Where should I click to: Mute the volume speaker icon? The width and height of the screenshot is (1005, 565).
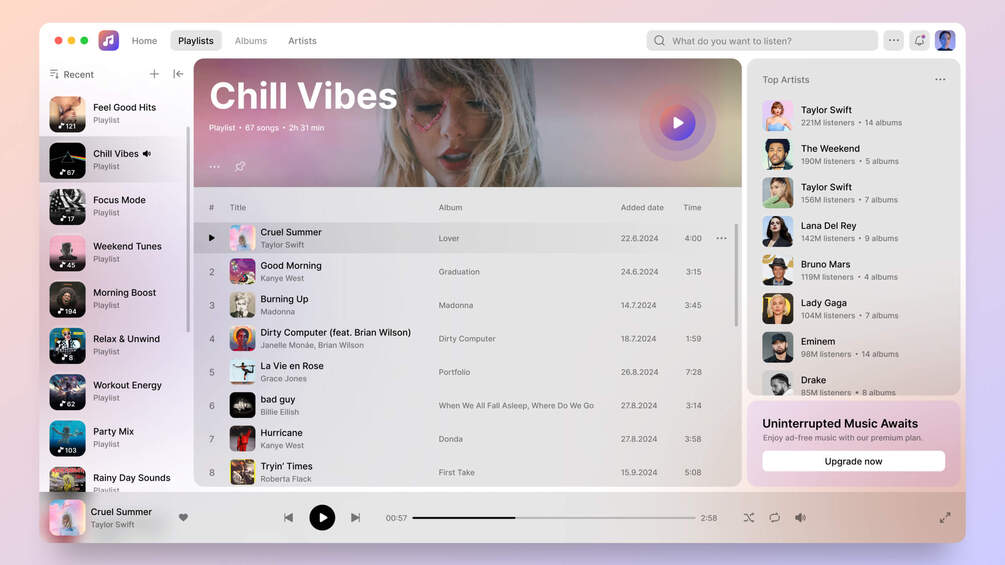click(x=800, y=518)
